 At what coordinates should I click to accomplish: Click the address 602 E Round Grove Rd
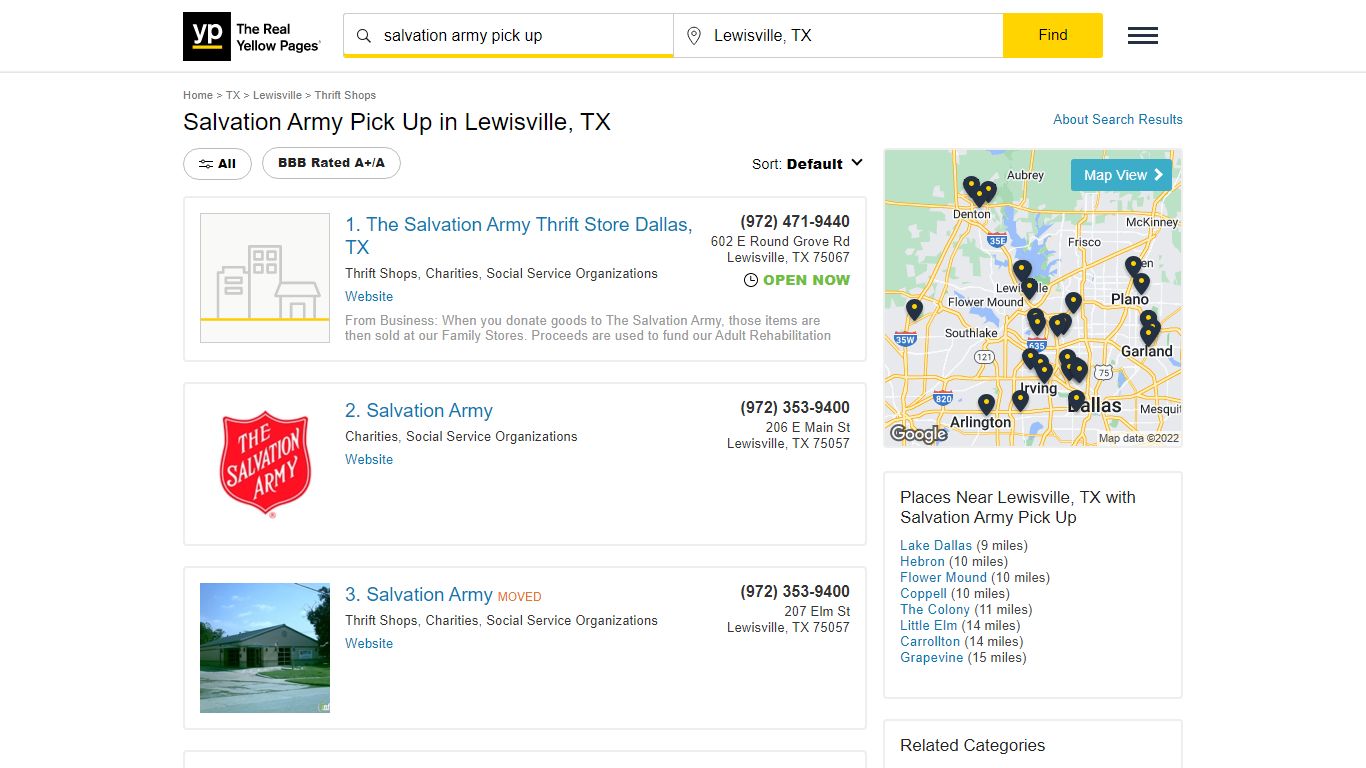coord(780,242)
